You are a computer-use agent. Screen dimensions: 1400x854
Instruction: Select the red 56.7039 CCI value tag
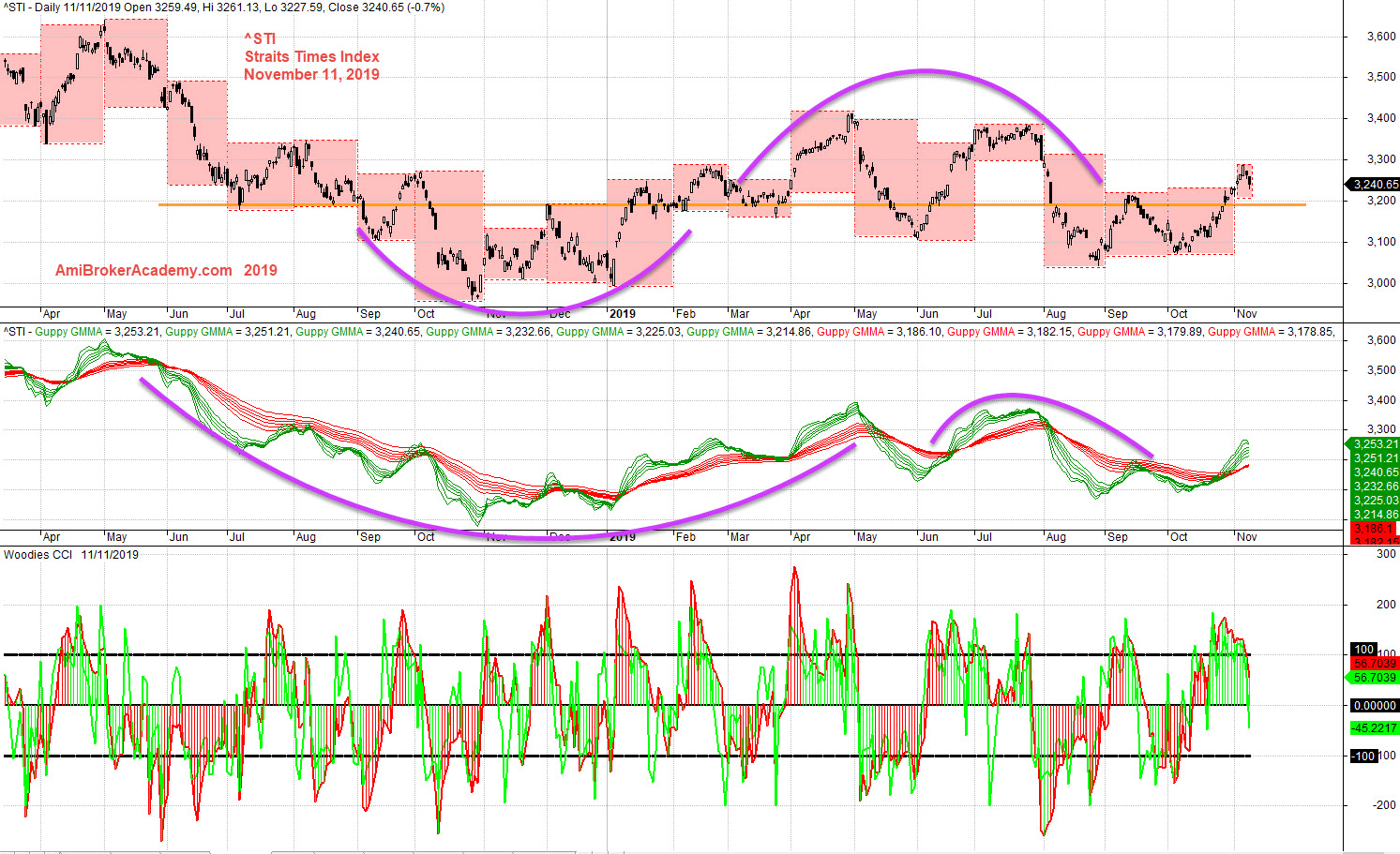point(1374,664)
